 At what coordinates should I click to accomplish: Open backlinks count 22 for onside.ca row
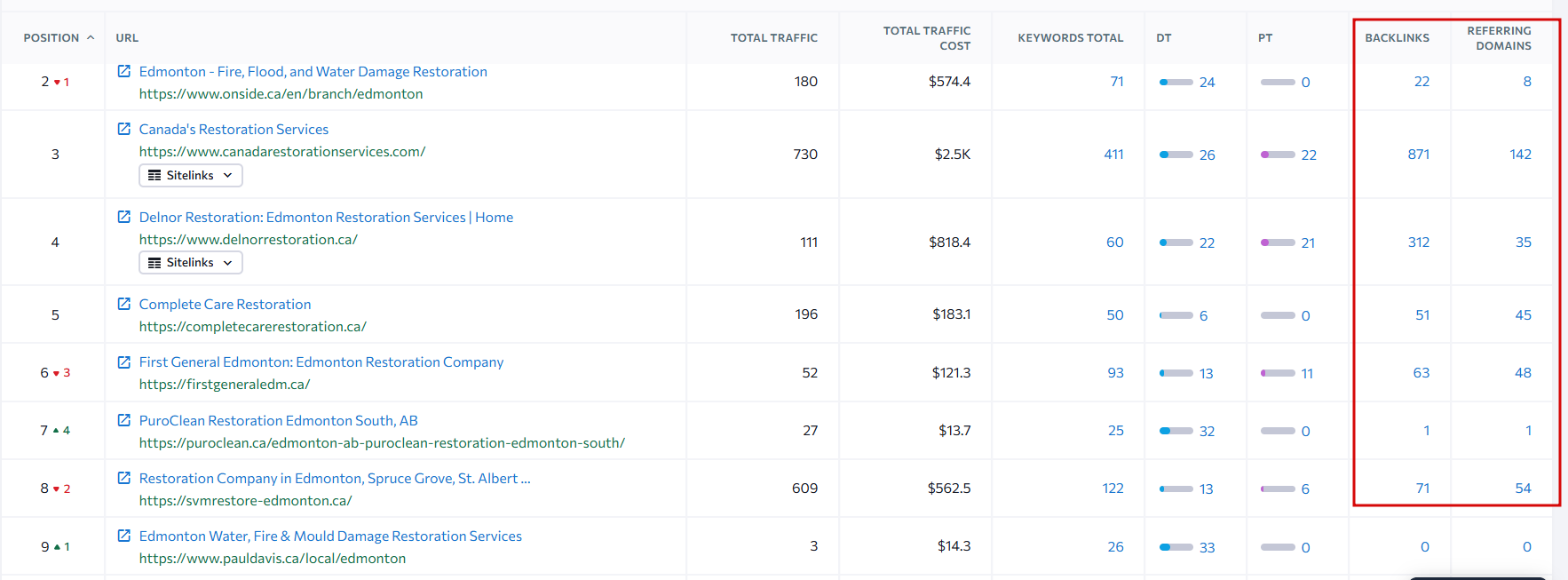click(1421, 81)
